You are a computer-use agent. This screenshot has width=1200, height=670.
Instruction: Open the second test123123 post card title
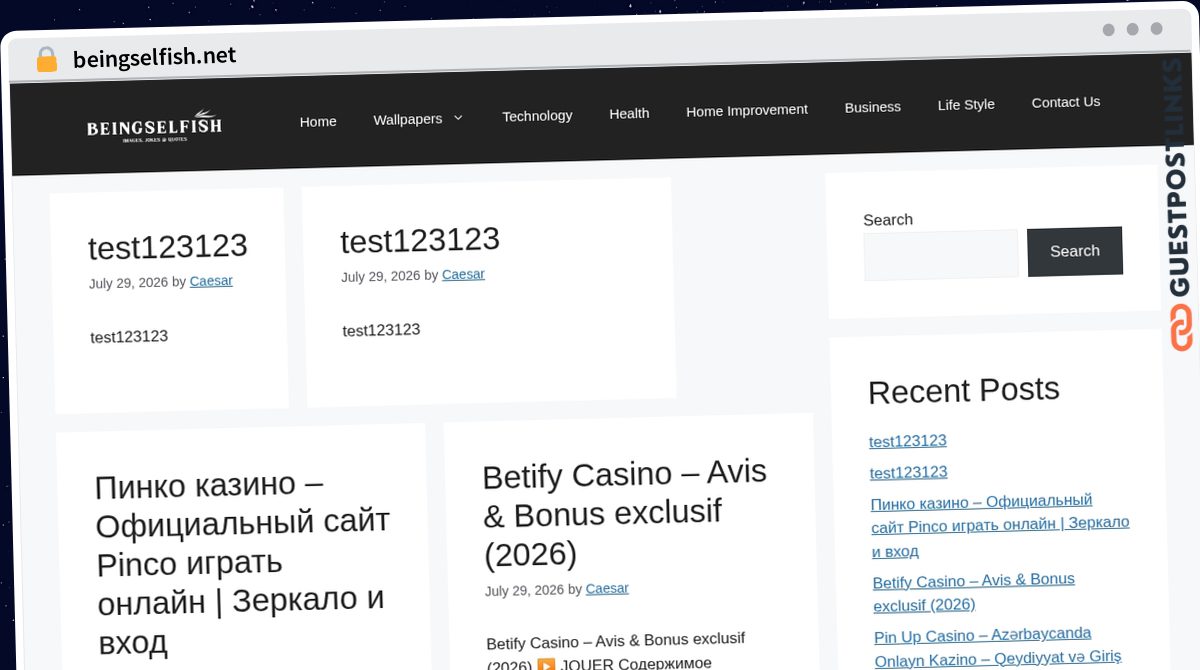point(420,240)
